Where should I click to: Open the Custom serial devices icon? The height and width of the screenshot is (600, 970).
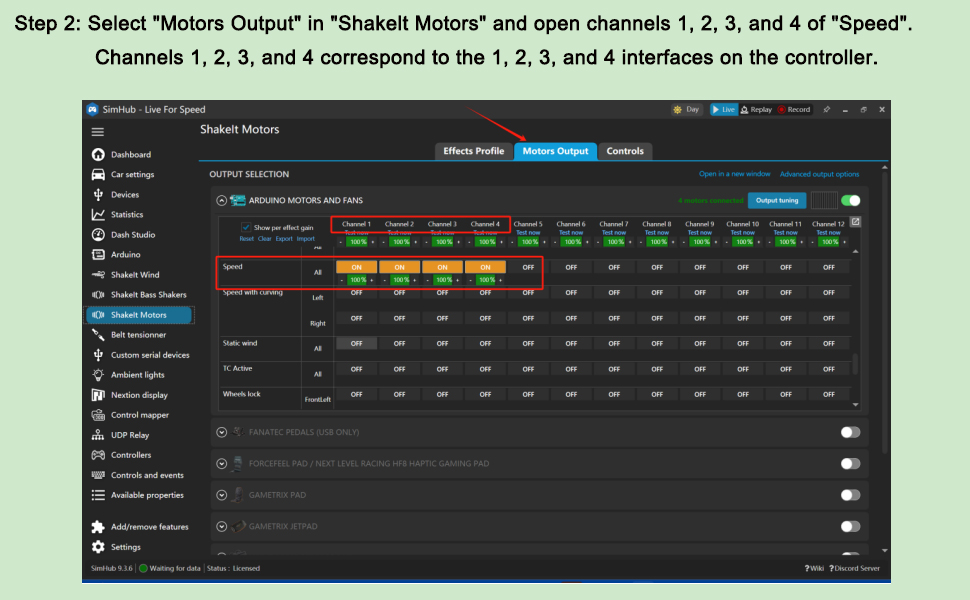pos(98,354)
